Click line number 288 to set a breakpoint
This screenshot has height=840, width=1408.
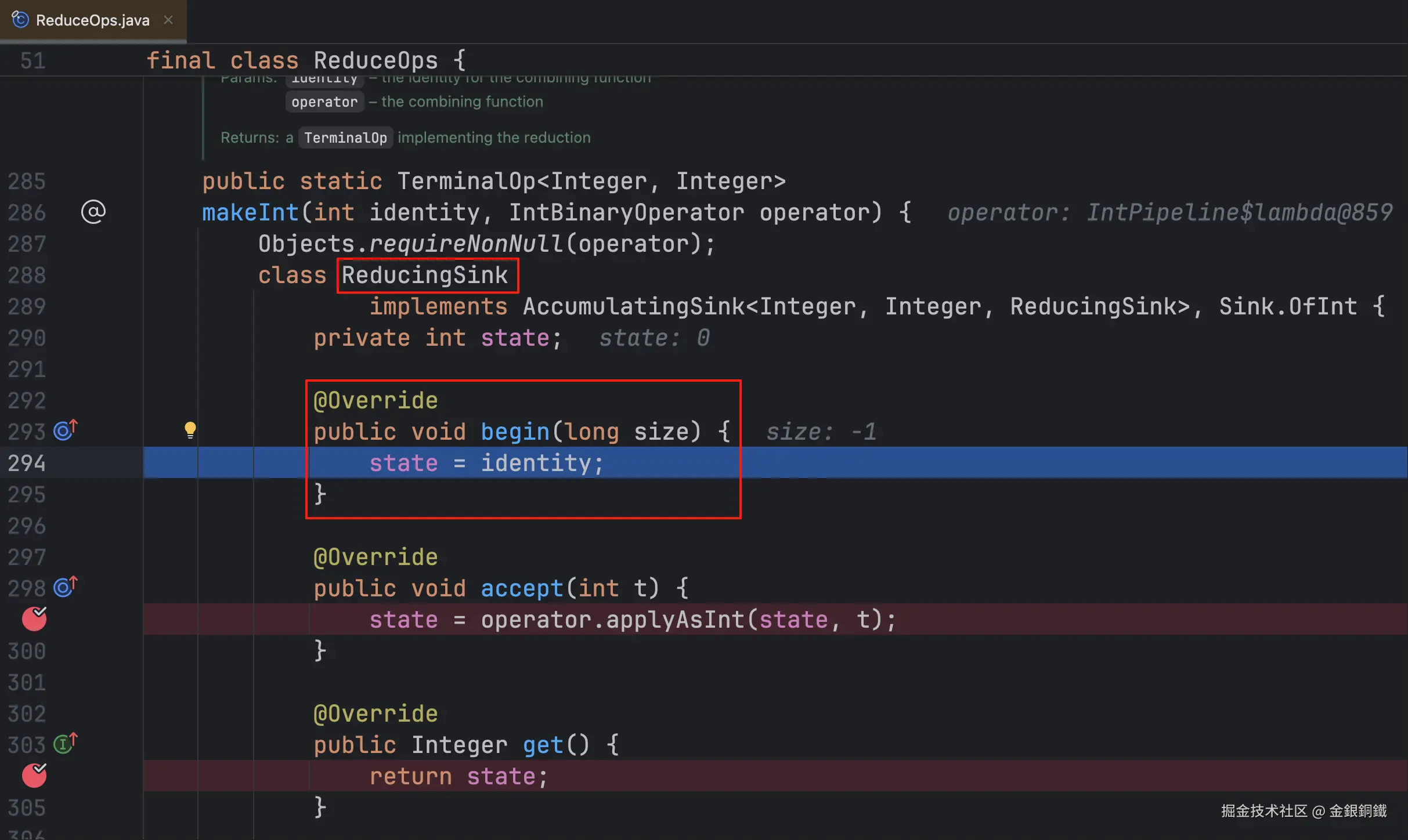click(26, 275)
